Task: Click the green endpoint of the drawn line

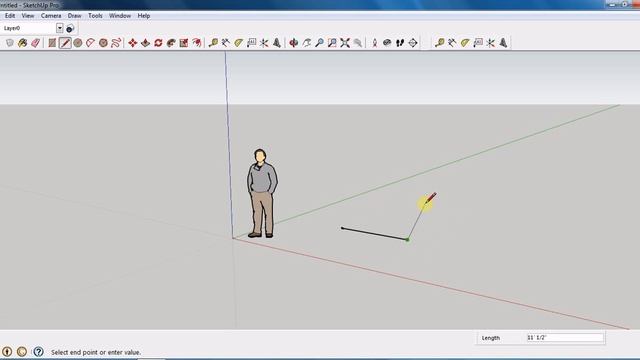Action: click(x=407, y=240)
